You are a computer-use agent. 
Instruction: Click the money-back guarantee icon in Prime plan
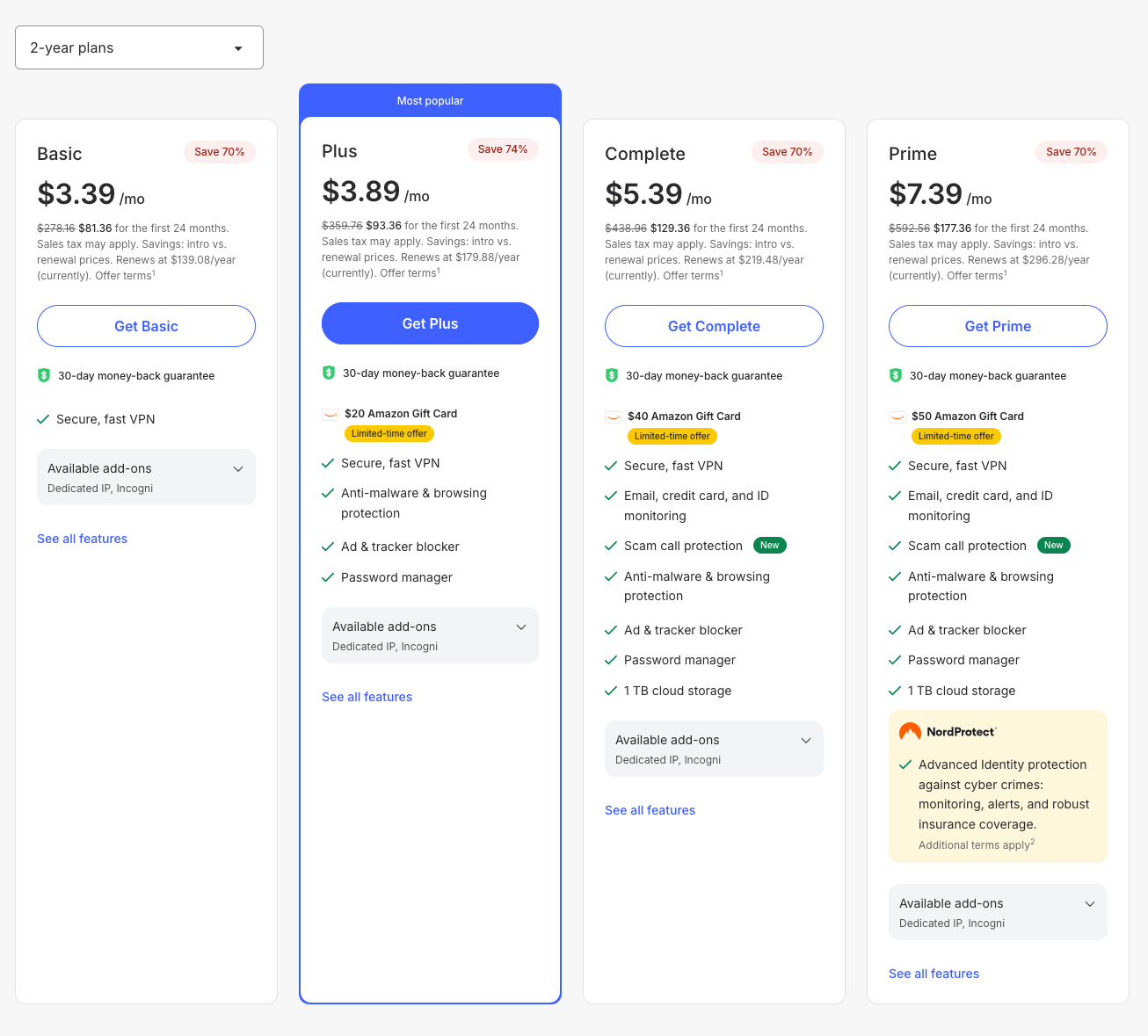(x=895, y=375)
